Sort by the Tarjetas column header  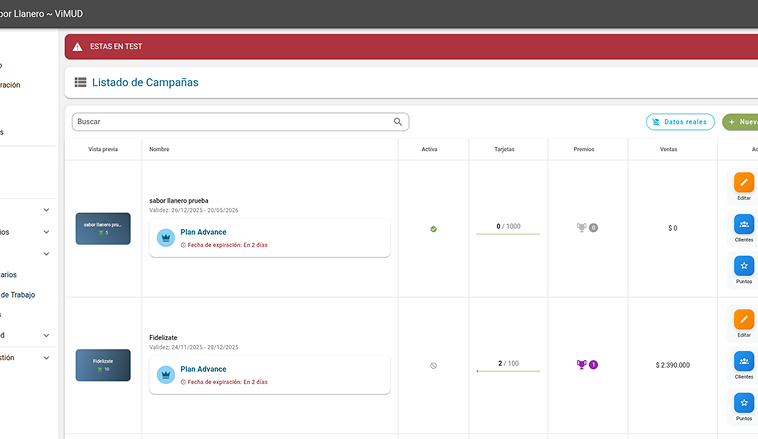click(x=505, y=149)
